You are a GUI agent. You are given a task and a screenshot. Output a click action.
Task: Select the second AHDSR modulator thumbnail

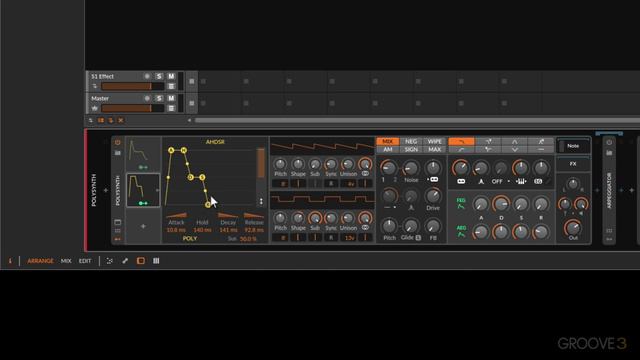click(x=143, y=190)
